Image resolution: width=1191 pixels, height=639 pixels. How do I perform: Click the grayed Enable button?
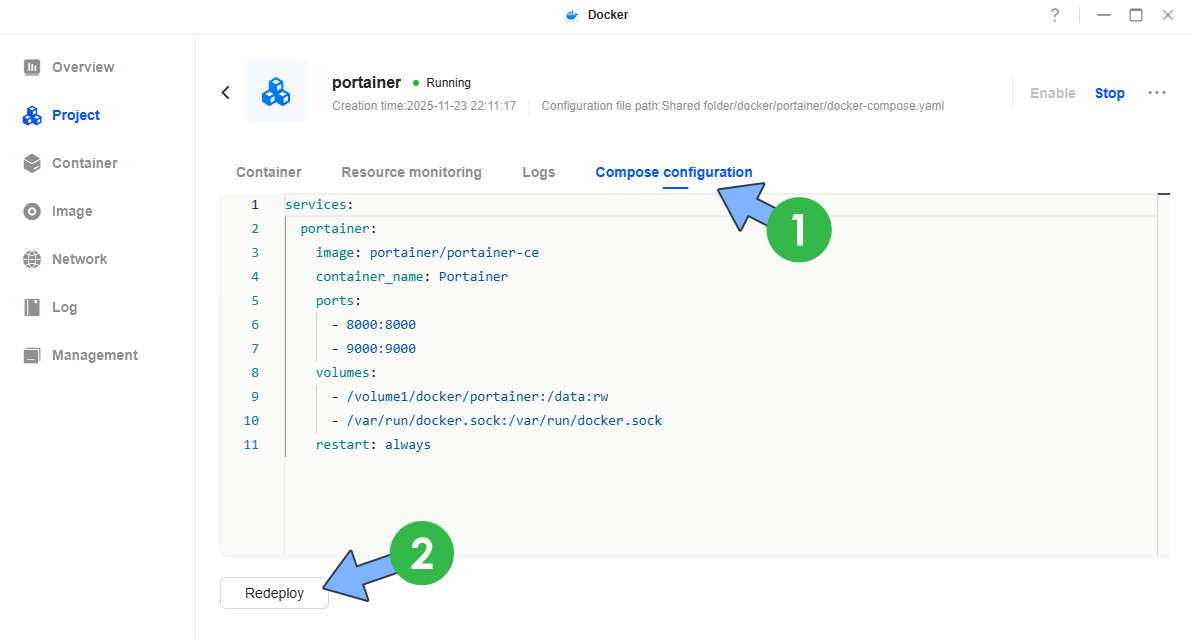[x=1052, y=93]
